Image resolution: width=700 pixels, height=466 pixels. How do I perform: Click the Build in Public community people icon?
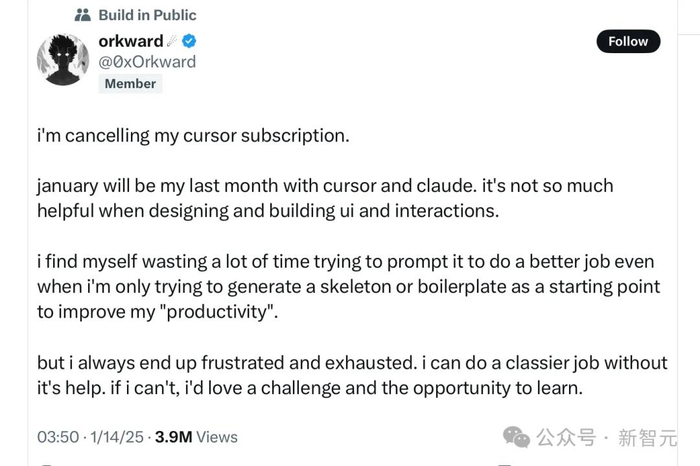tap(83, 15)
